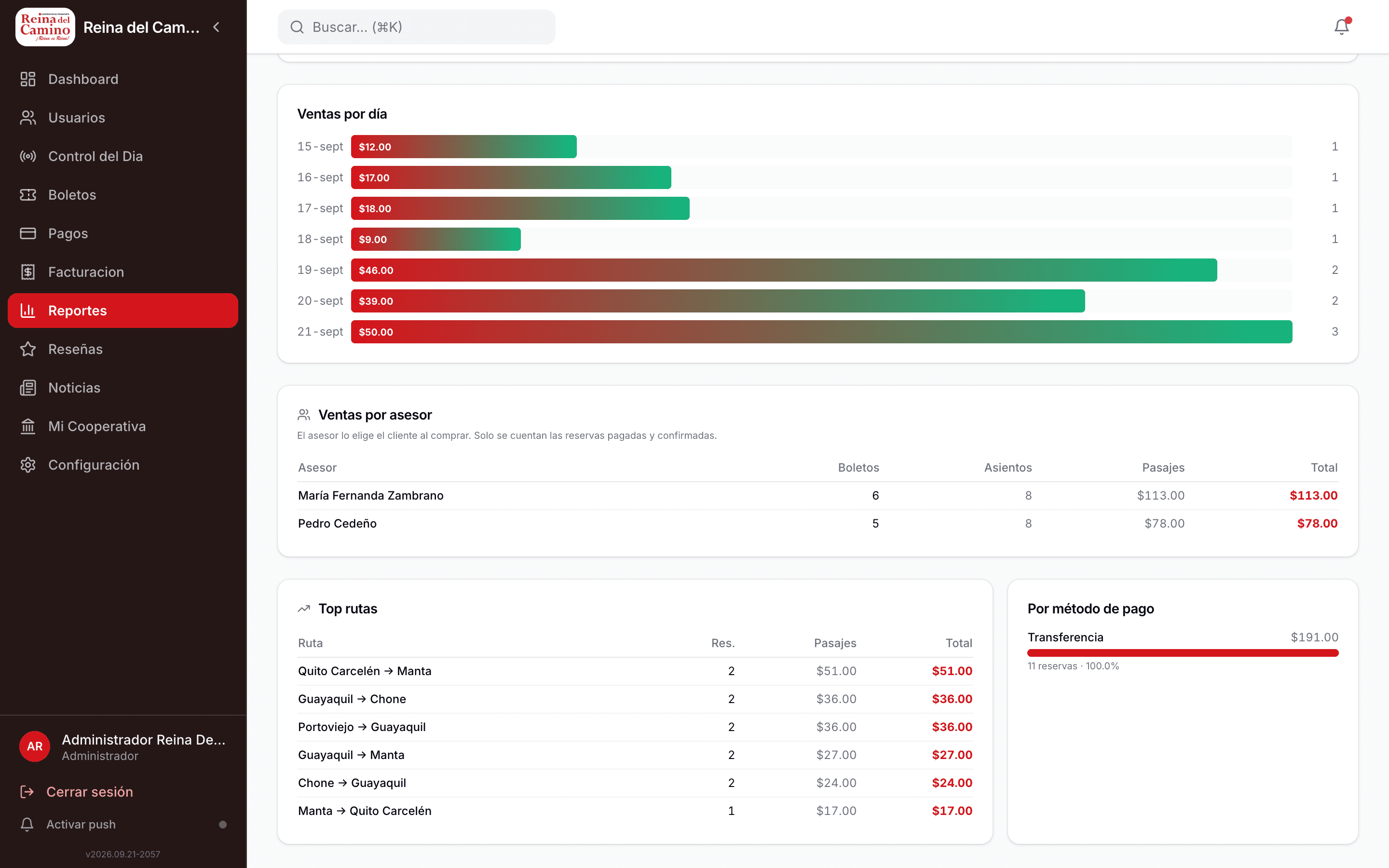Click the Asientos column header
The width and height of the screenshot is (1389, 868).
click(x=1008, y=467)
